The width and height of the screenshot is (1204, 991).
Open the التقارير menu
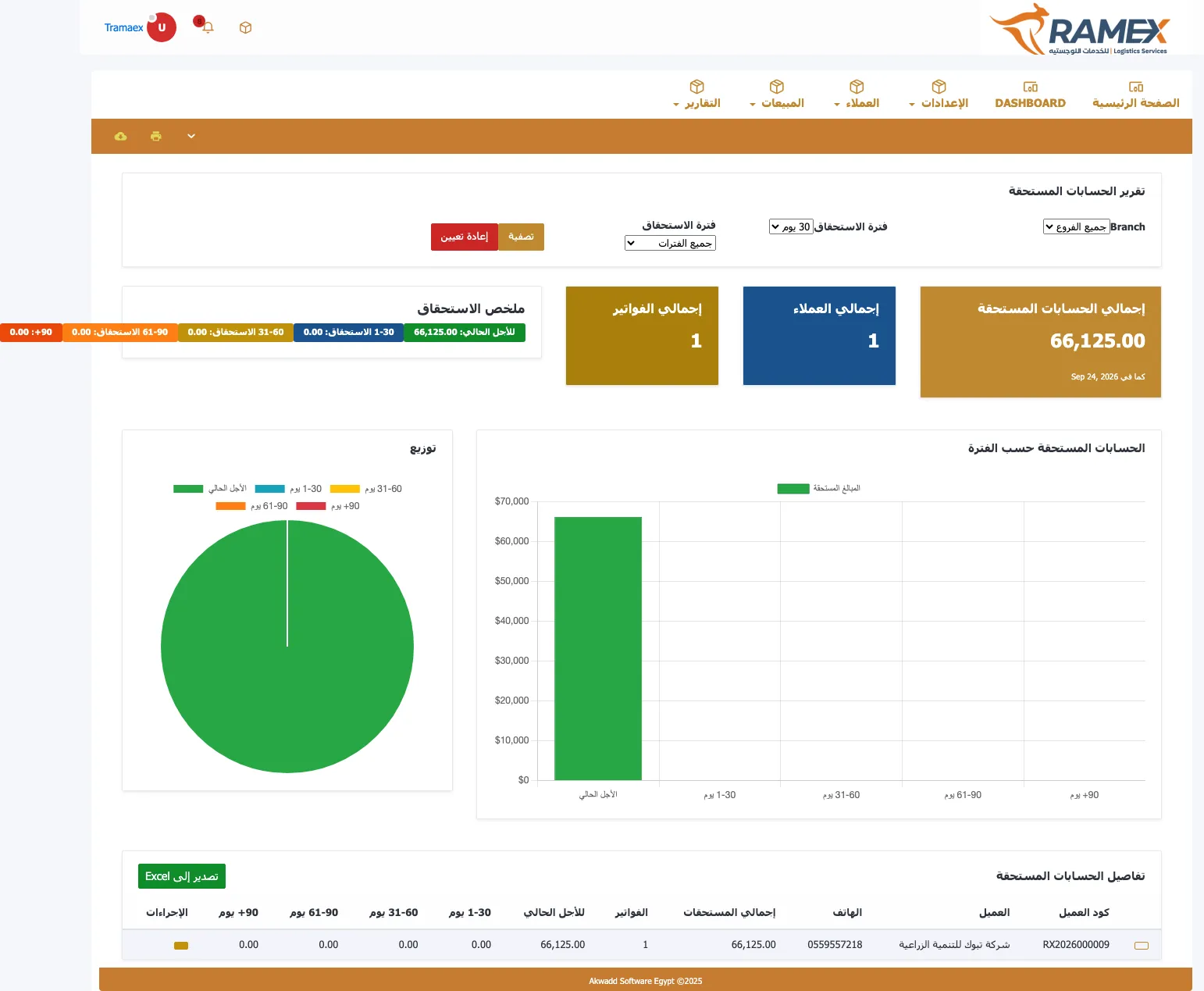pyautogui.click(x=697, y=103)
